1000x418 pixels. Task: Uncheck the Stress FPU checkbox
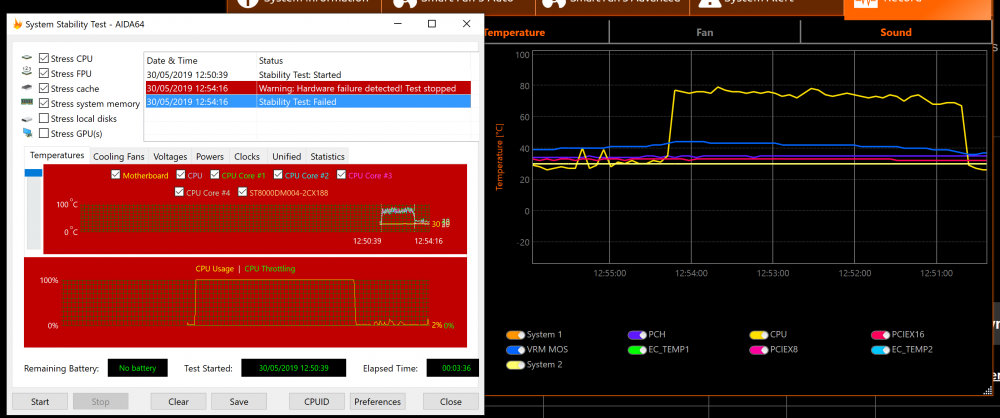coord(44,73)
